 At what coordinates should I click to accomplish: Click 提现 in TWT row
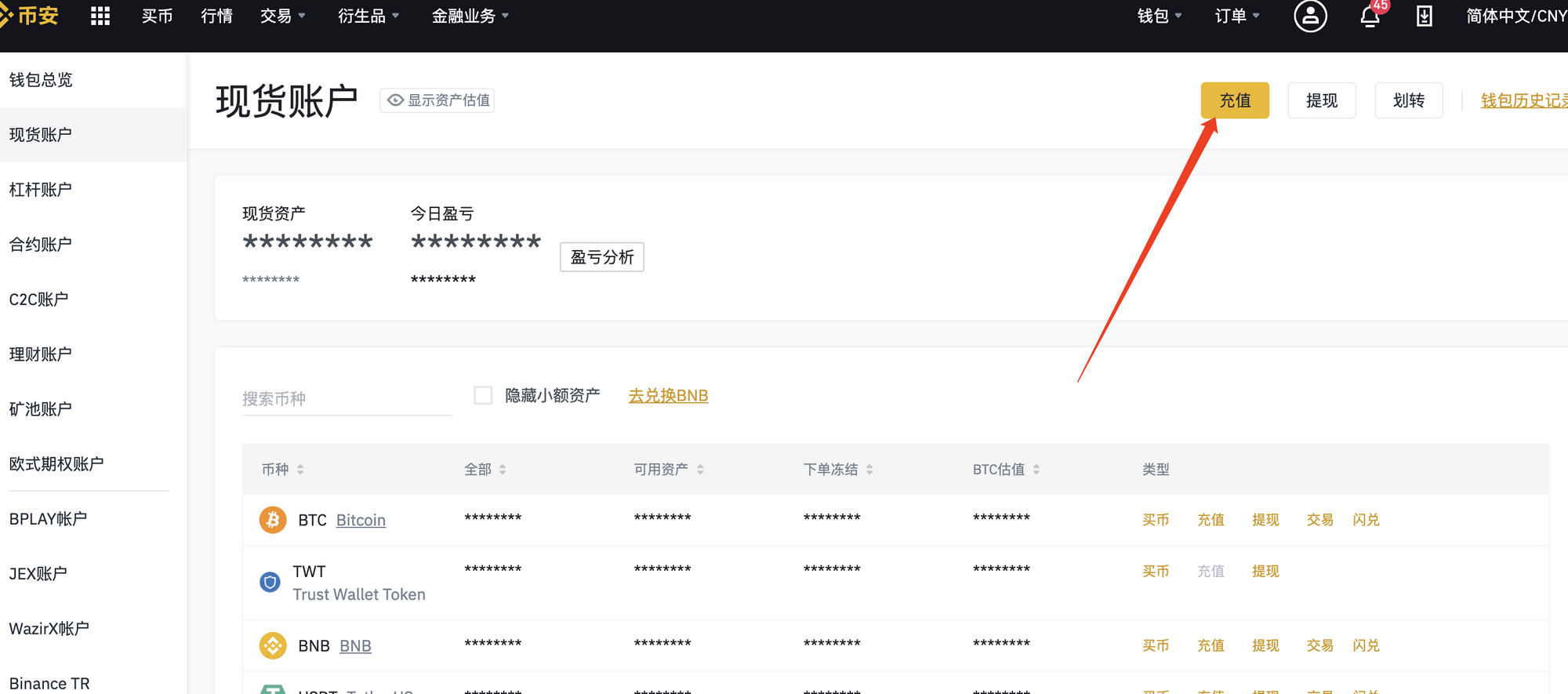(x=1265, y=572)
